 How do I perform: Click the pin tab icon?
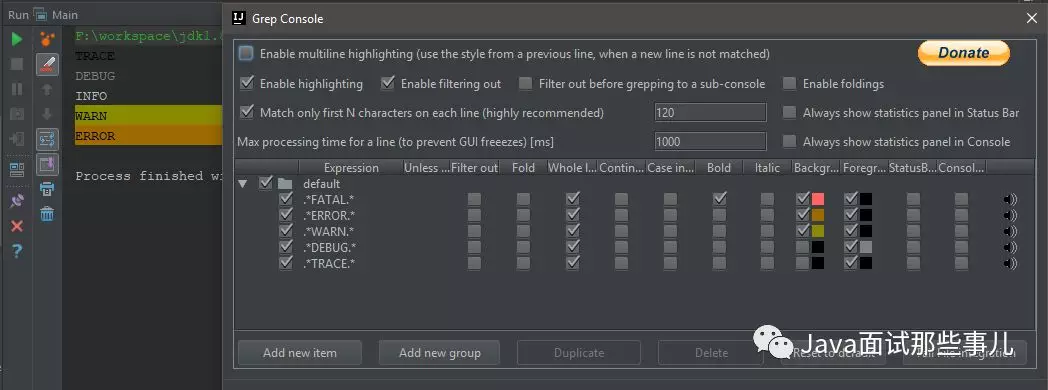[17, 202]
